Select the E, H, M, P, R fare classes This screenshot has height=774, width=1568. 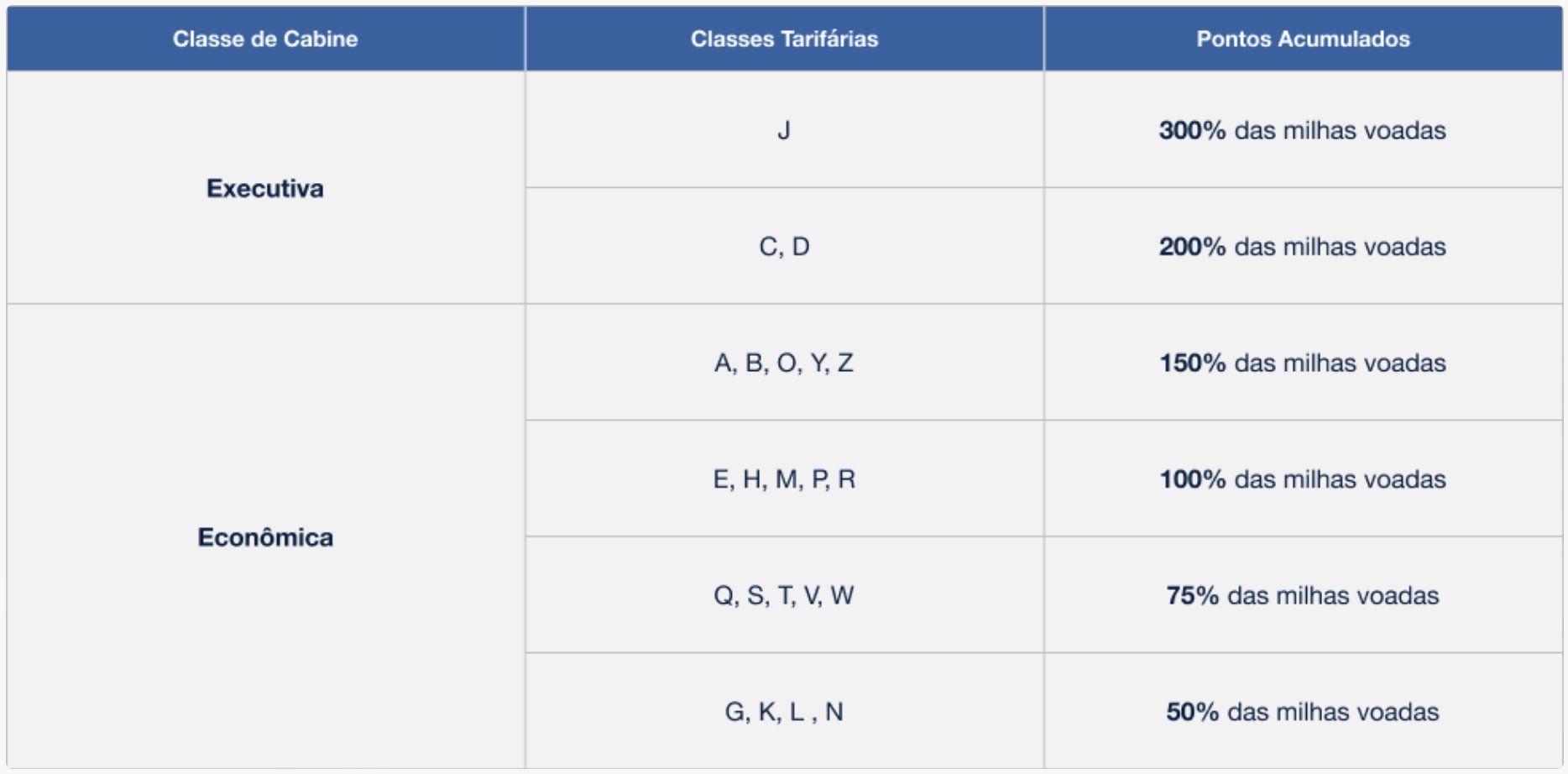pos(784,479)
